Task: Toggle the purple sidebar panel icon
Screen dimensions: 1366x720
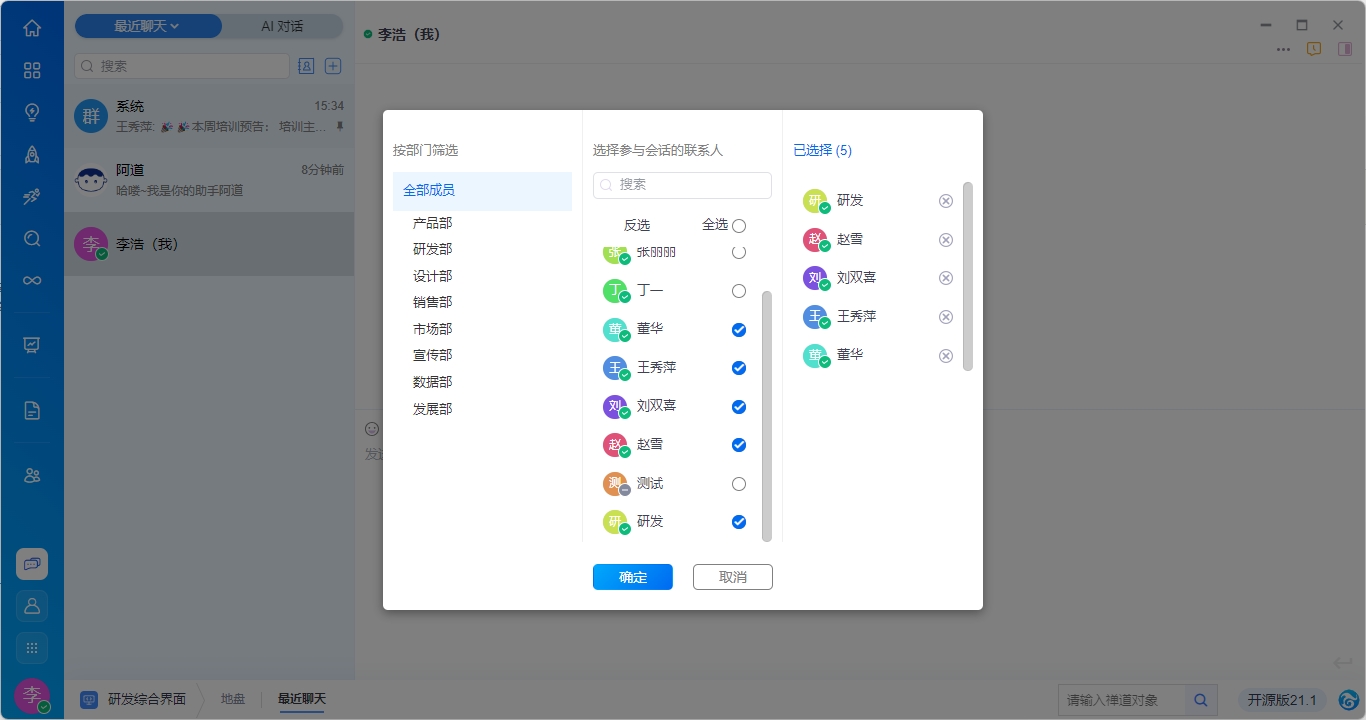Action: (x=1345, y=49)
